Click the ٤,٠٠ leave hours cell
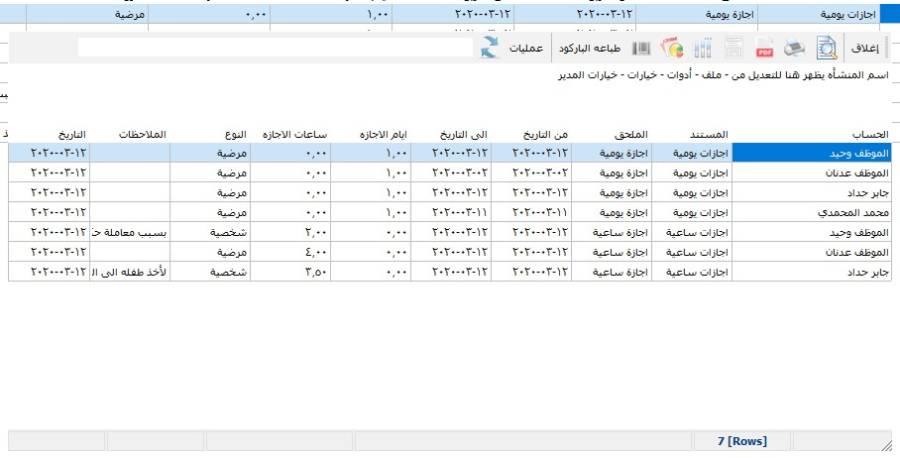This screenshot has width=900, height=458. (290, 253)
